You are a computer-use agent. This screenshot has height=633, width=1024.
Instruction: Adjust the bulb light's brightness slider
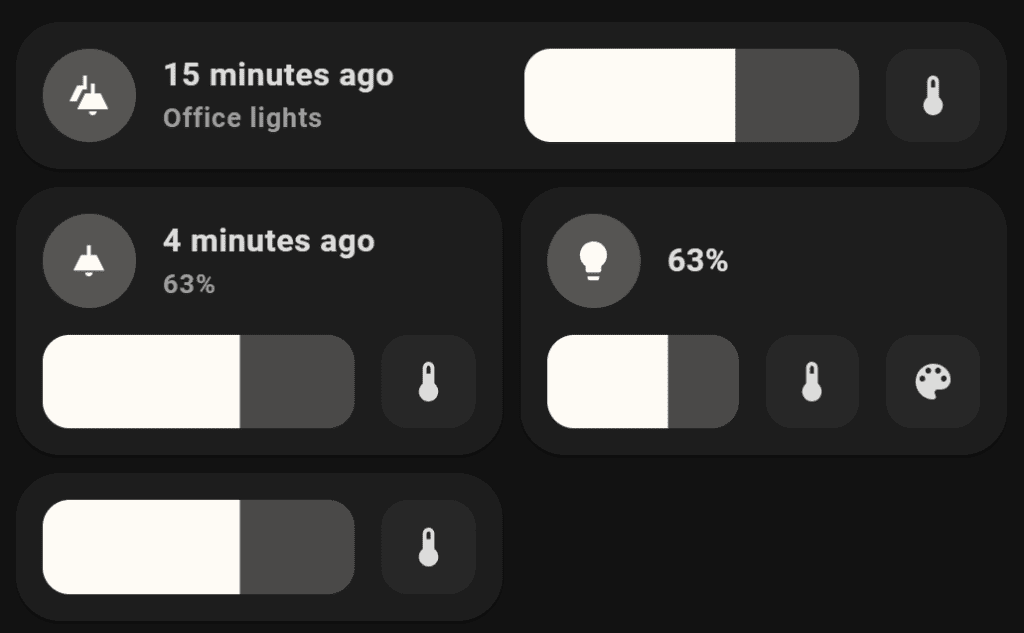tap(643, 381)
